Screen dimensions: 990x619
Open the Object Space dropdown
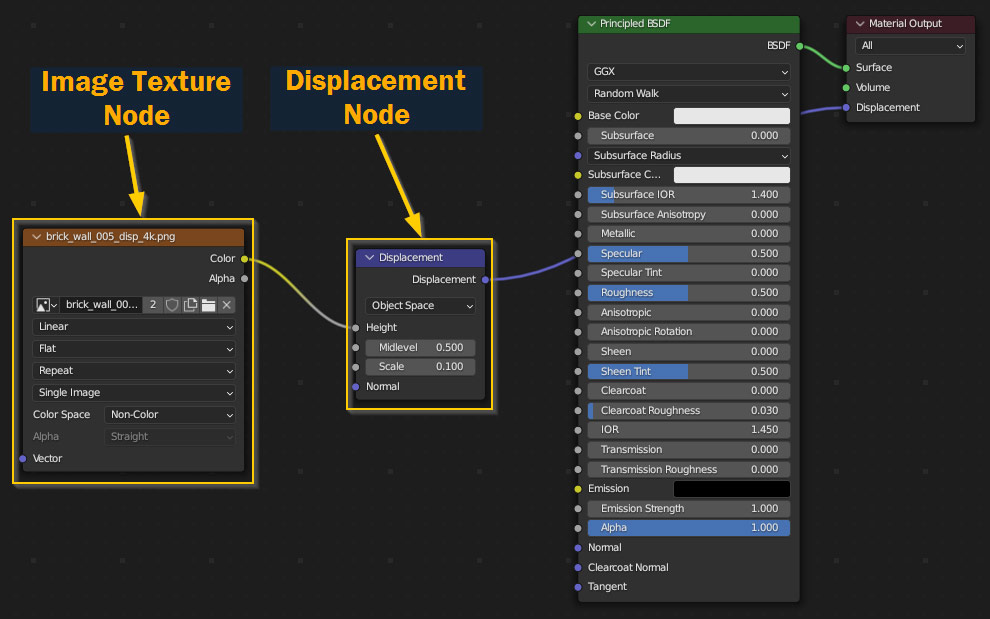[x=420, y=306]
